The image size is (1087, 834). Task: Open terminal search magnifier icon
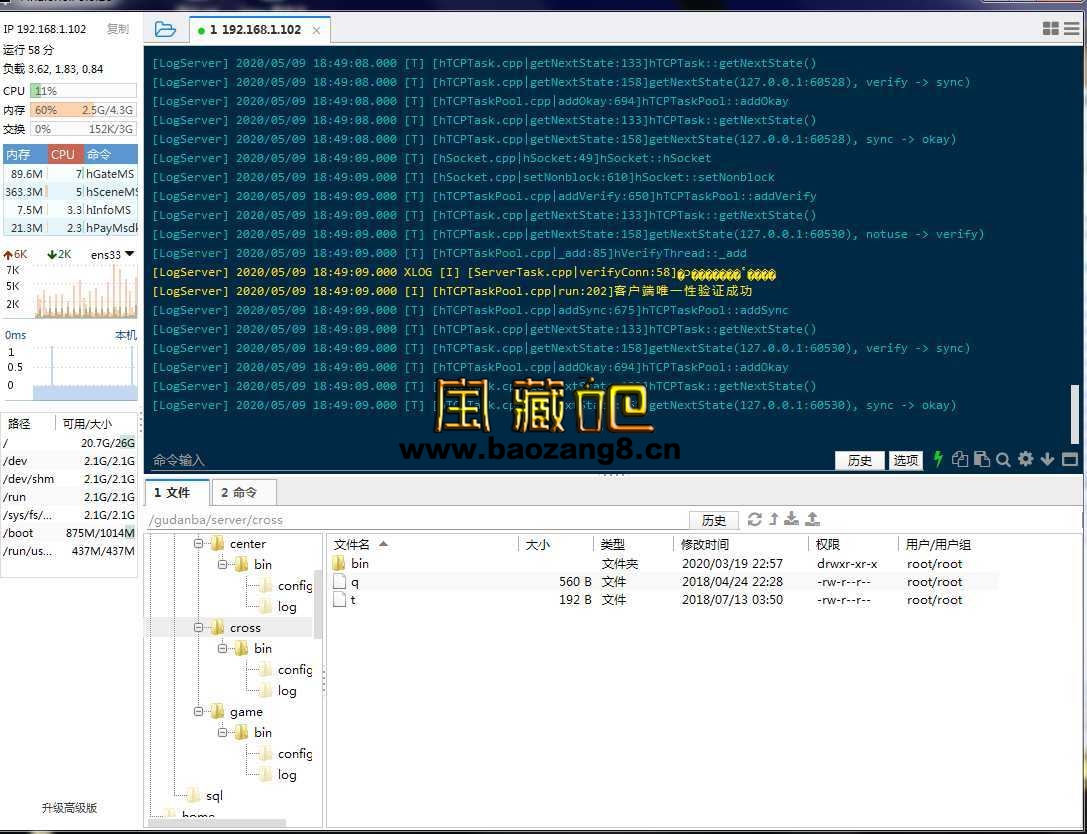(1002, 459)
